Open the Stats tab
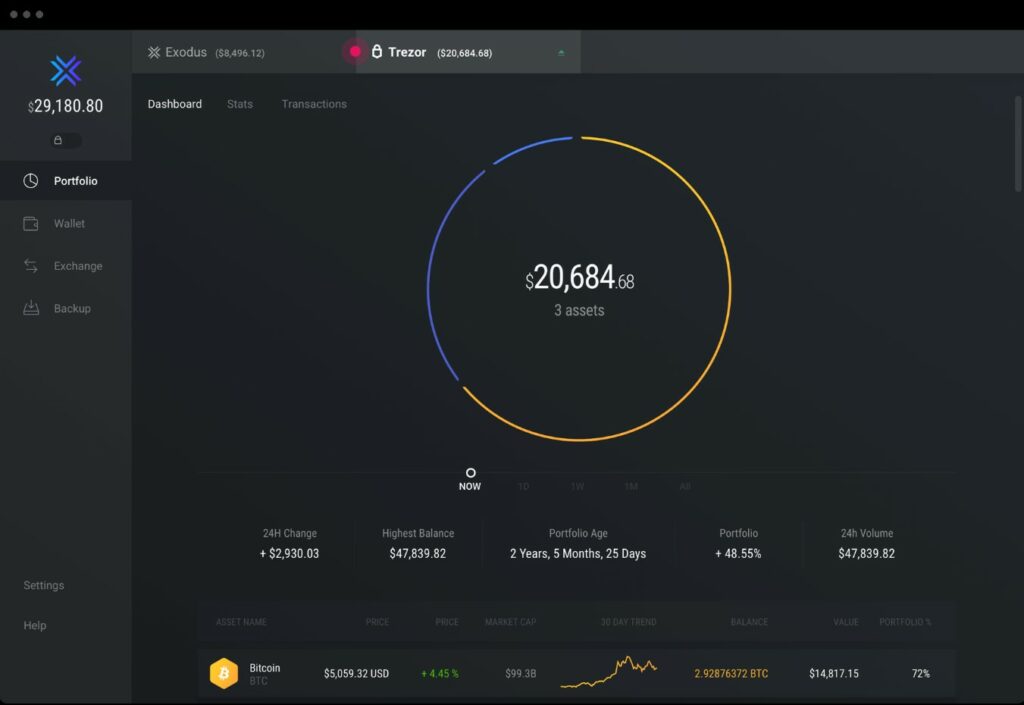This screenshot has height=705, width=1024. click(x=240, y=104)
